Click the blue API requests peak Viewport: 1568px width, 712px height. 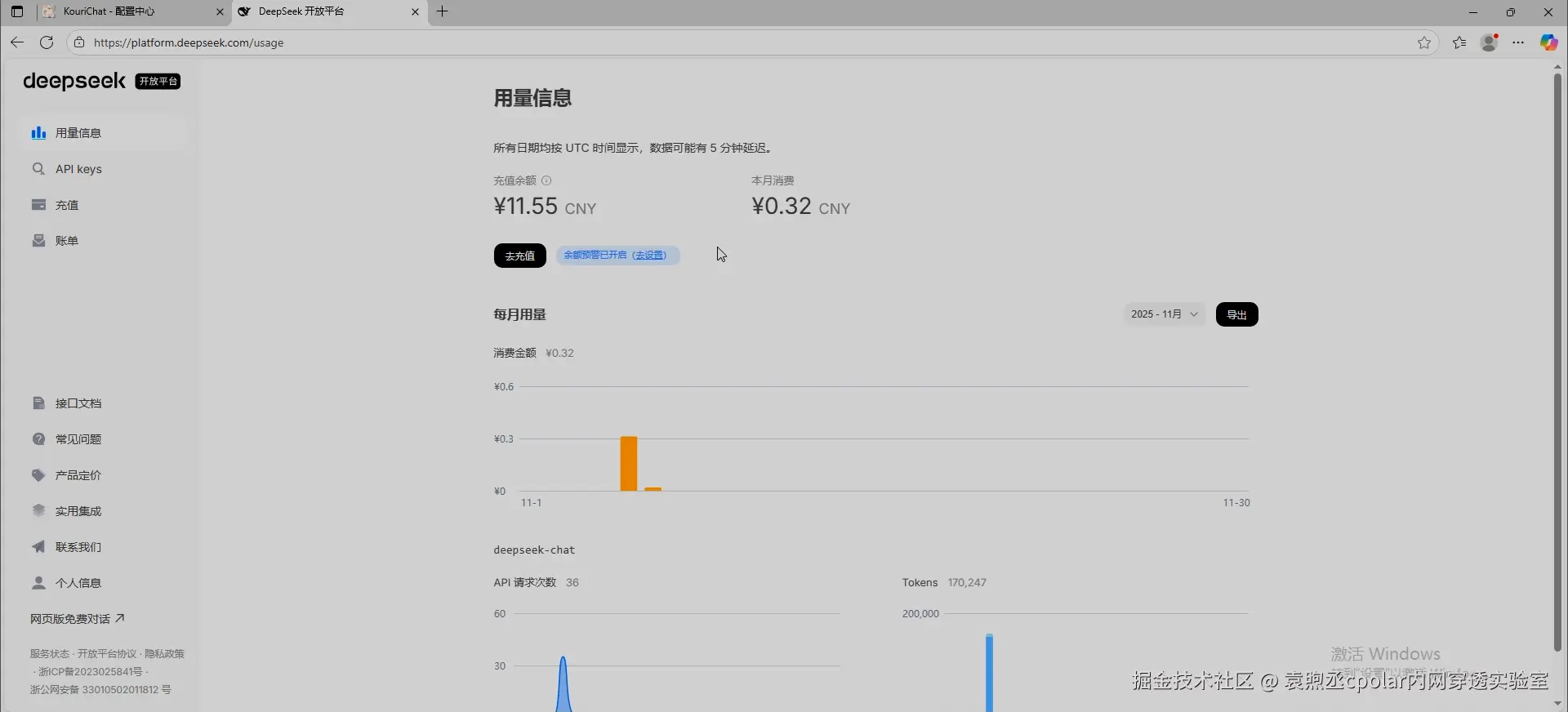[563, 684]
